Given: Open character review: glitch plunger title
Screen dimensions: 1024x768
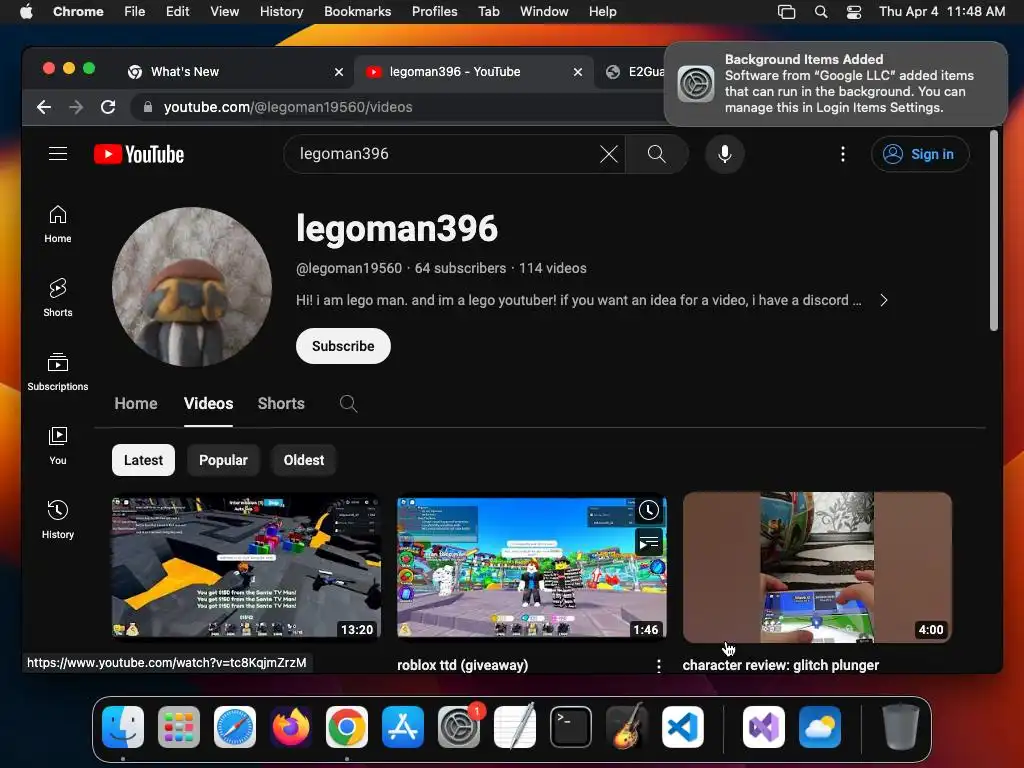Looking at the screenshot, I should click(780, 665).
